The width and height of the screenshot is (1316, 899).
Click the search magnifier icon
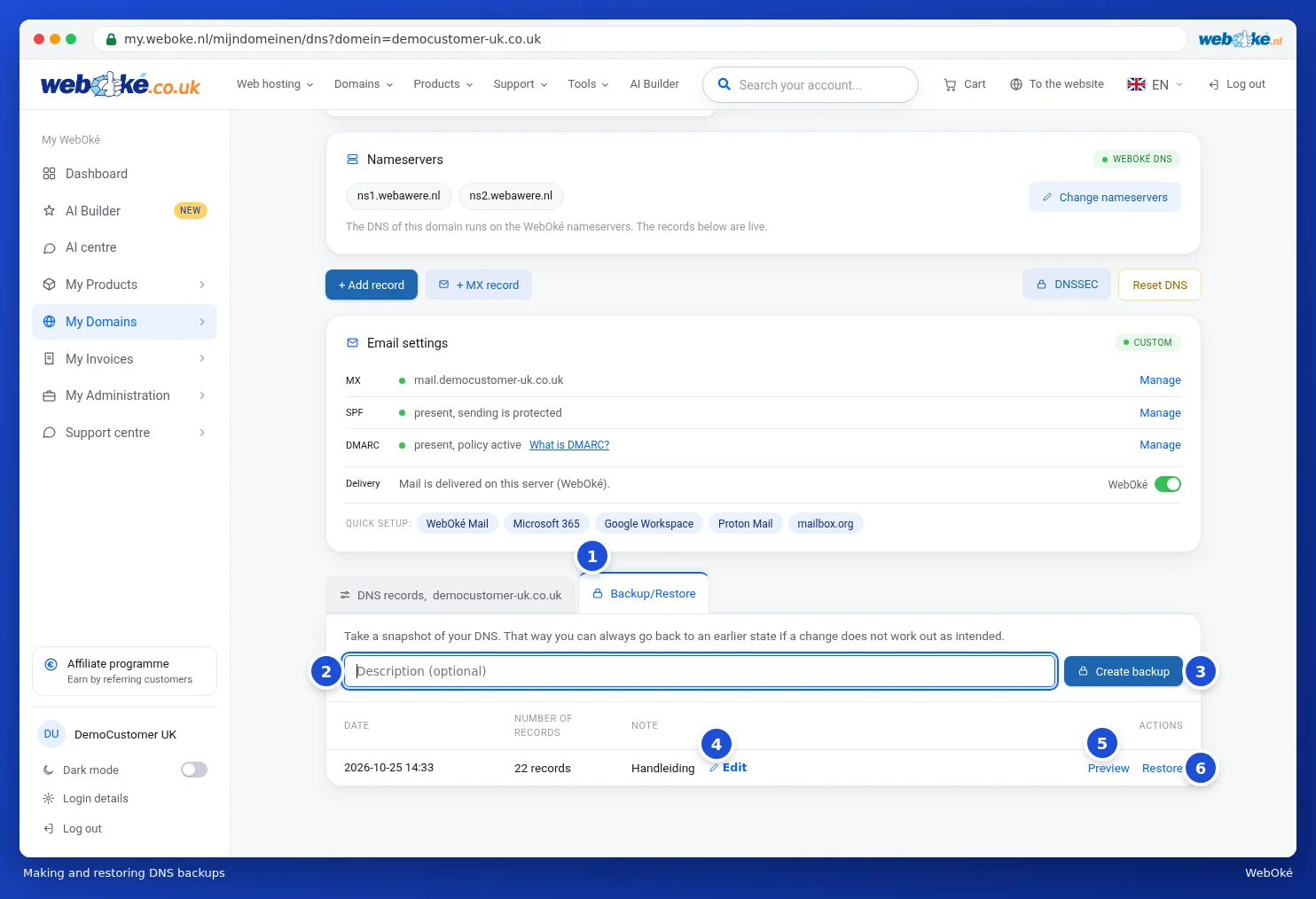[x=724, y=84]
